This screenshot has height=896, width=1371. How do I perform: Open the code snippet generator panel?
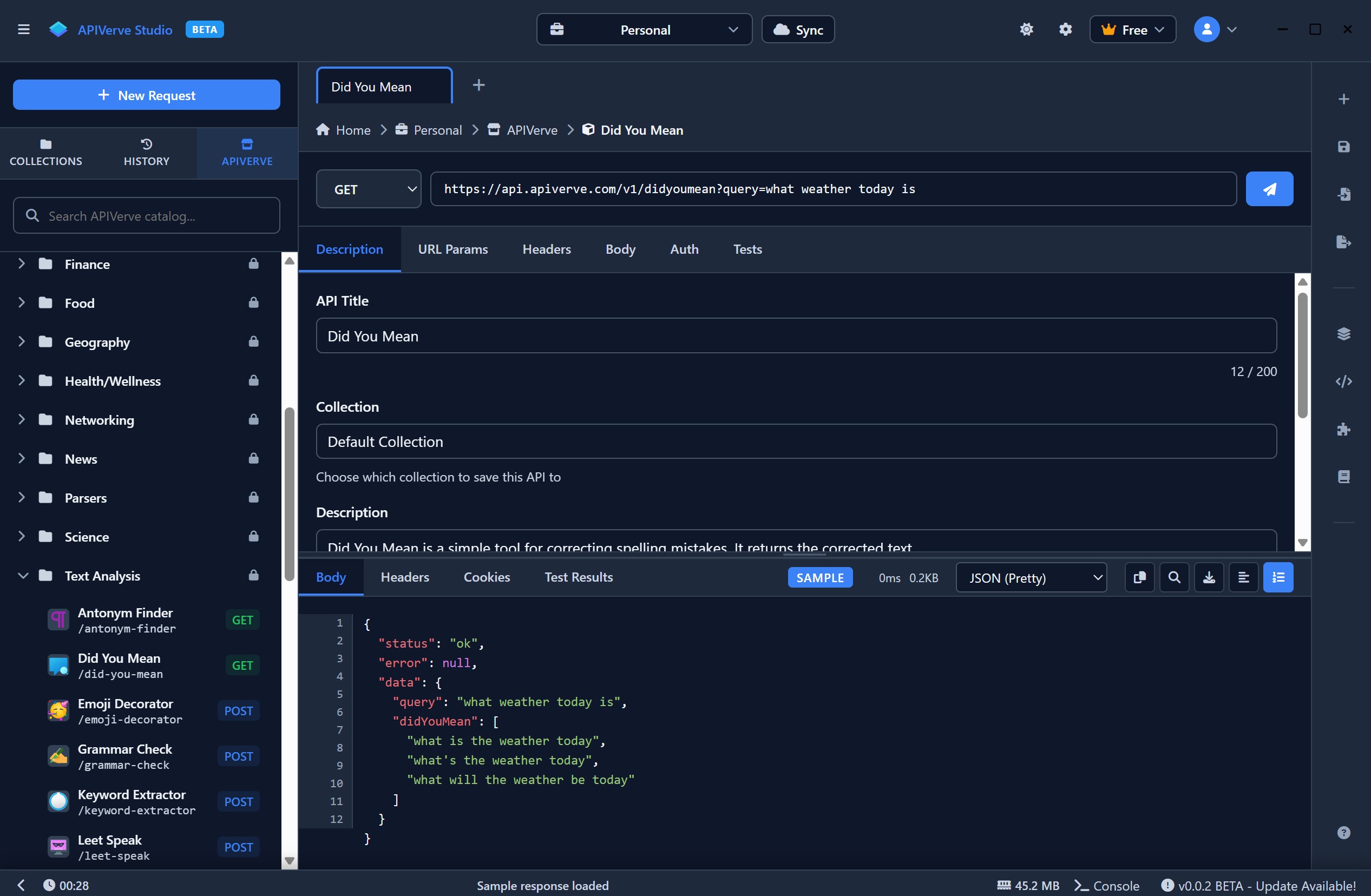tap(1344, 381)
